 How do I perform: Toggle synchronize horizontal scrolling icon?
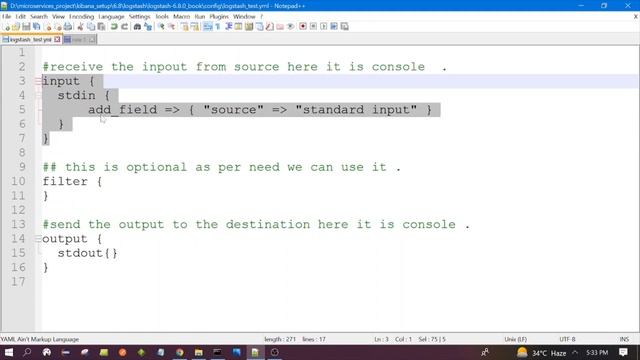point(195,27)
